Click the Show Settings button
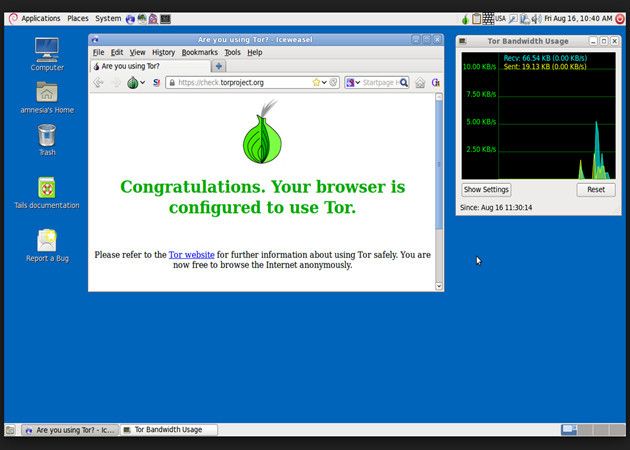 486,190
